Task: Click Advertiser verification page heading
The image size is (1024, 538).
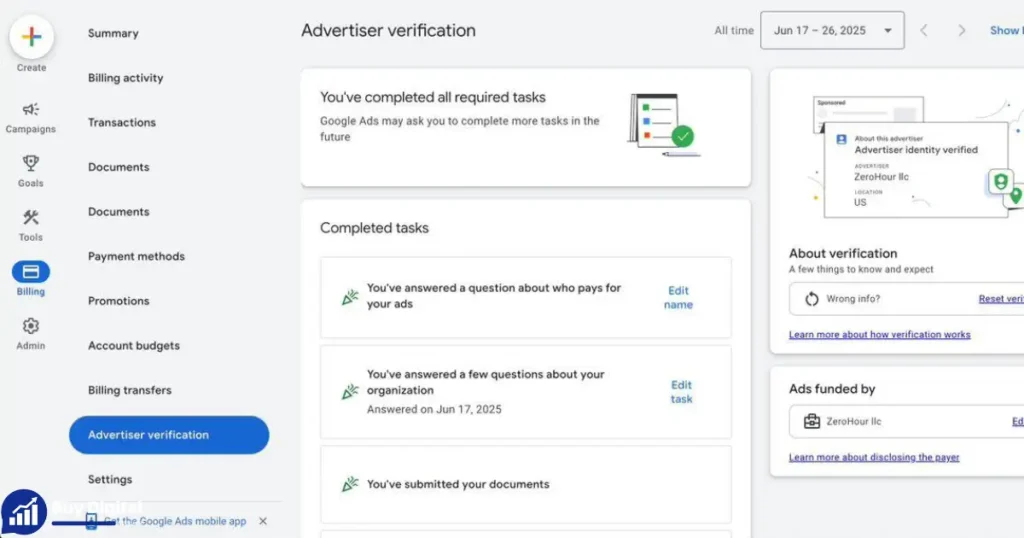Action: point(388,31)
